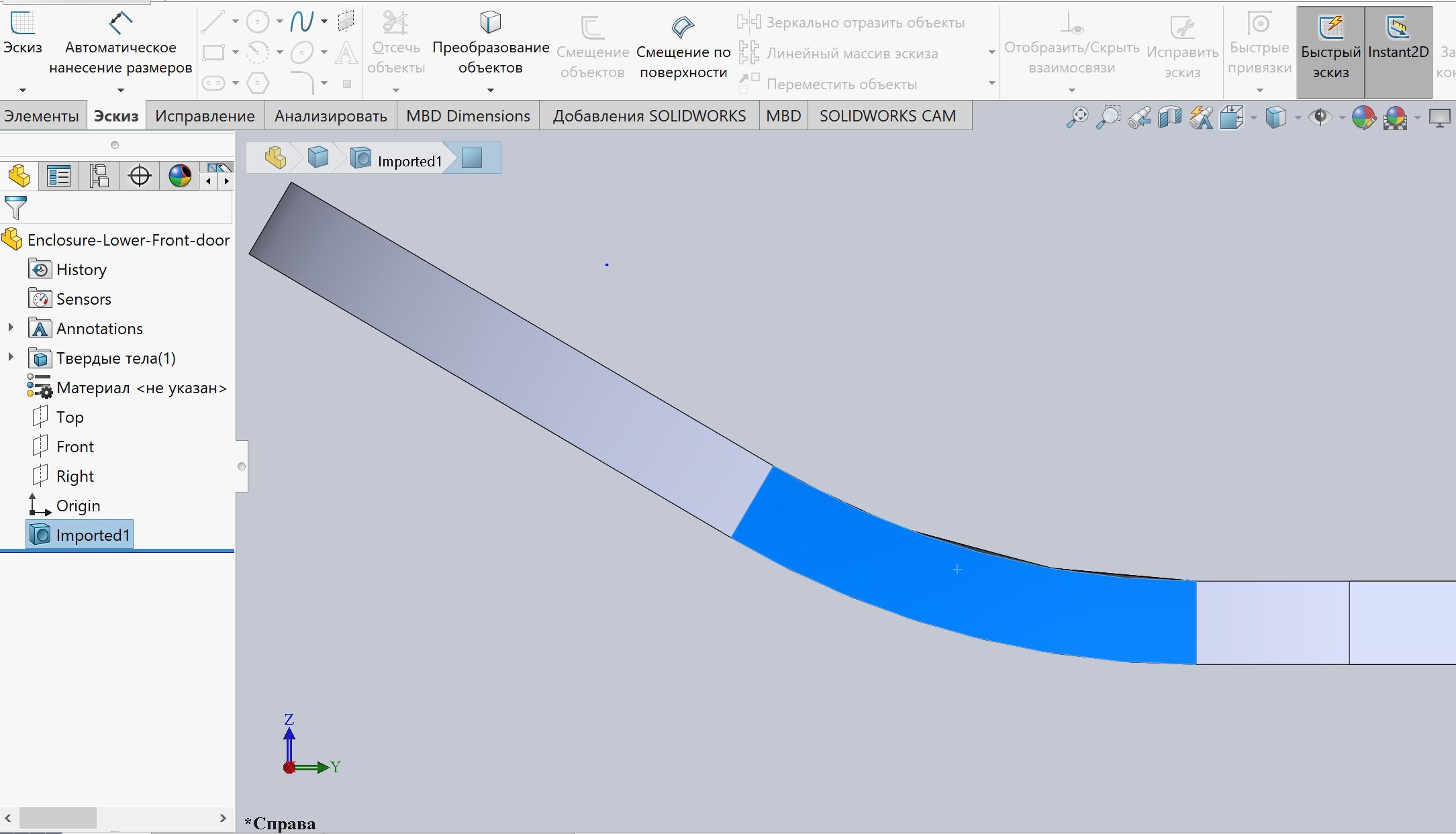This screenshot has width=1456, height=834.
Task: Click the Edit Appearance color sphere icon
Action: 1363,117
